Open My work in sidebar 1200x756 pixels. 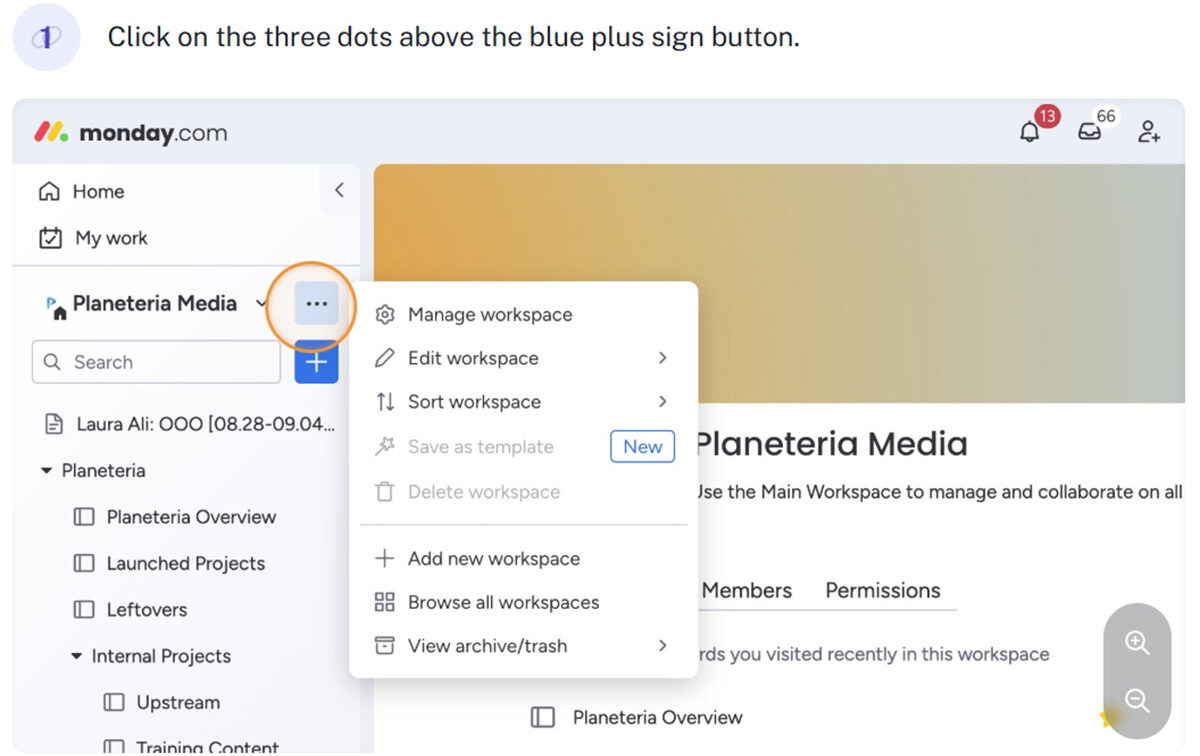pos(92,238)
